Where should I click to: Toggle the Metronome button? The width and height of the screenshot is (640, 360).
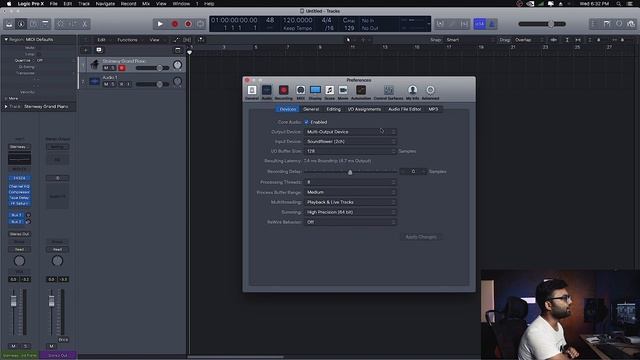click(x=492, y=24)
